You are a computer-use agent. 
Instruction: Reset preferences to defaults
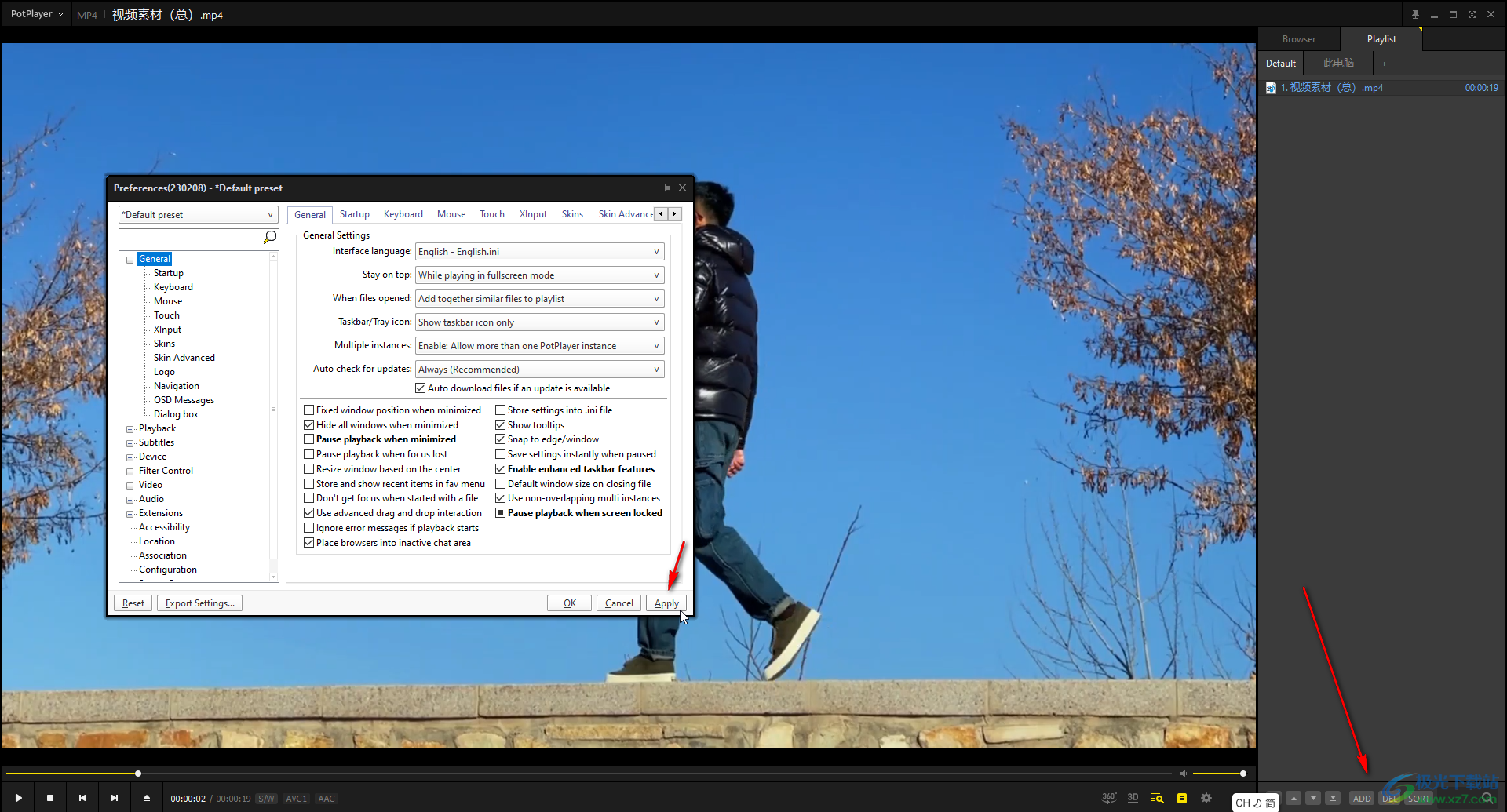point(133,603)
